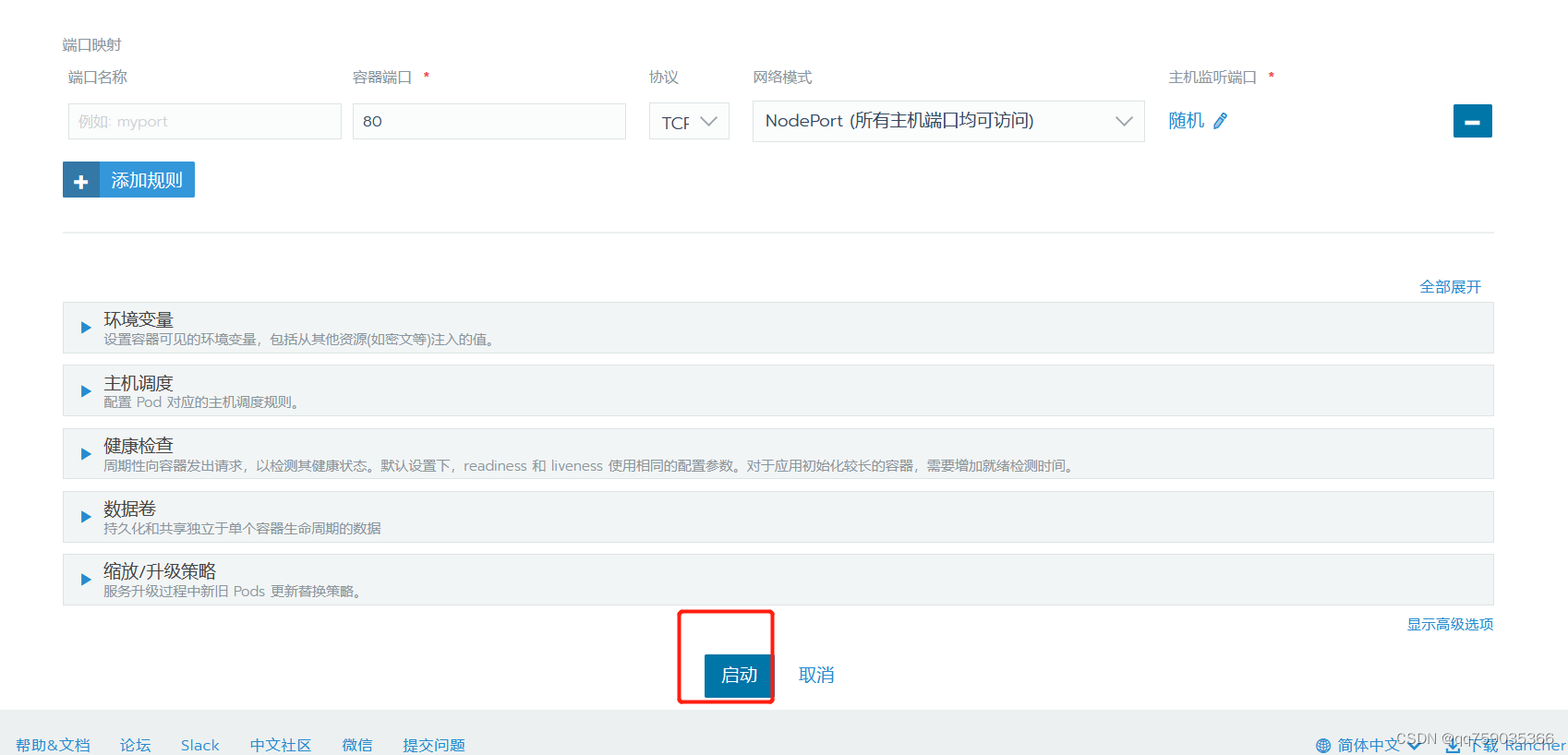Expand the 主机调度 section

778,390
